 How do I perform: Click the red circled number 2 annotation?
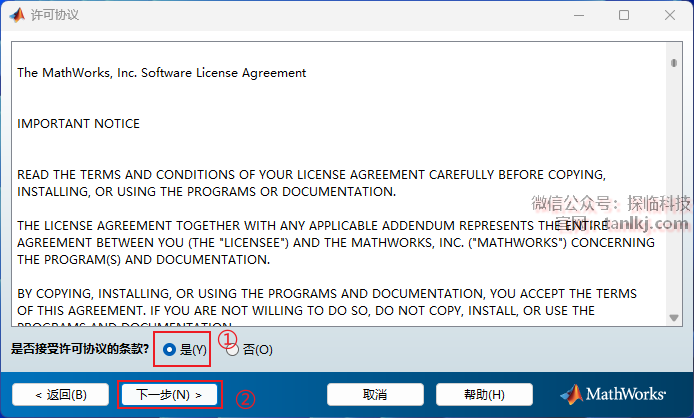pos(245,397)
